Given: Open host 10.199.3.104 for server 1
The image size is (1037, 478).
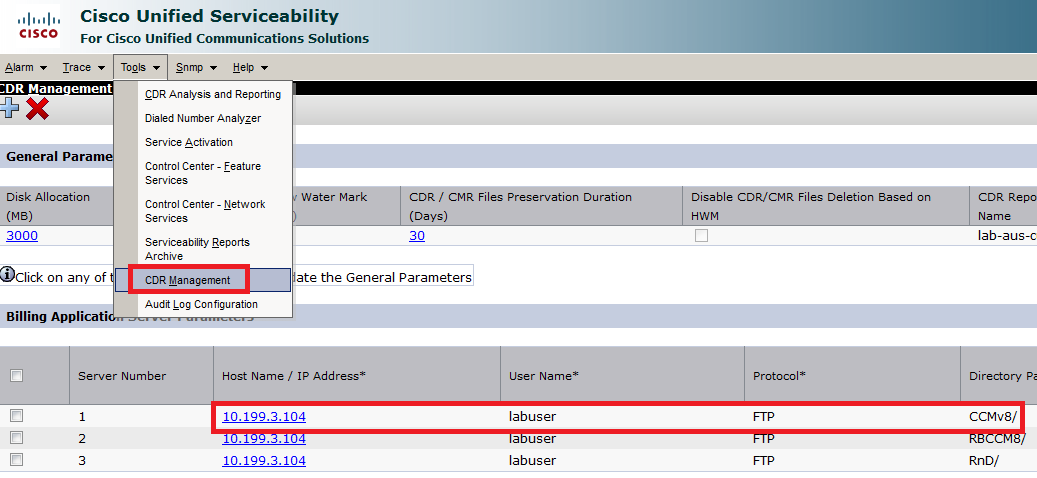Looking at the screenshot, I should click(x=264, y=417).
